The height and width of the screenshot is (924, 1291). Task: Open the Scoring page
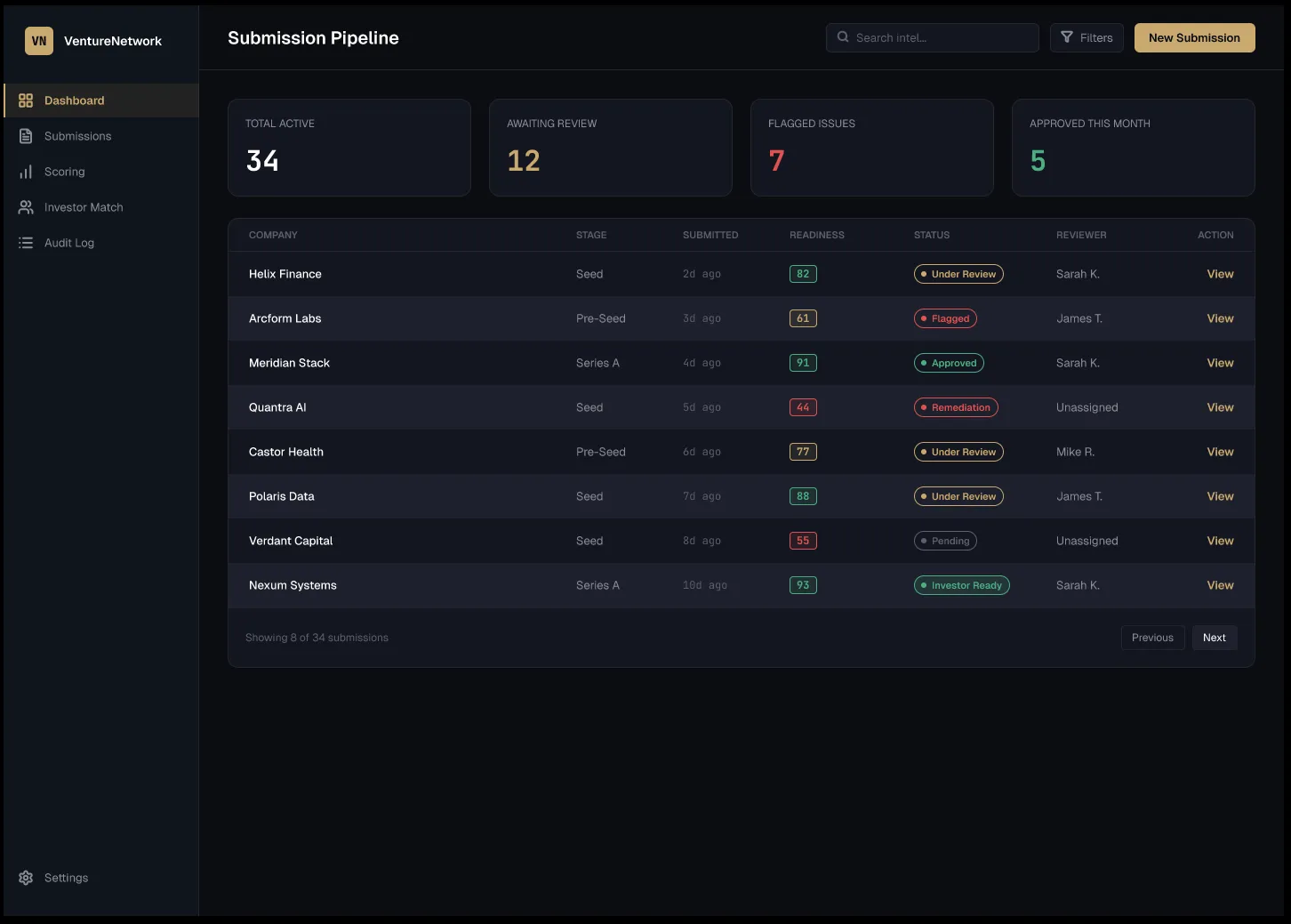click(x=101, y=172)
